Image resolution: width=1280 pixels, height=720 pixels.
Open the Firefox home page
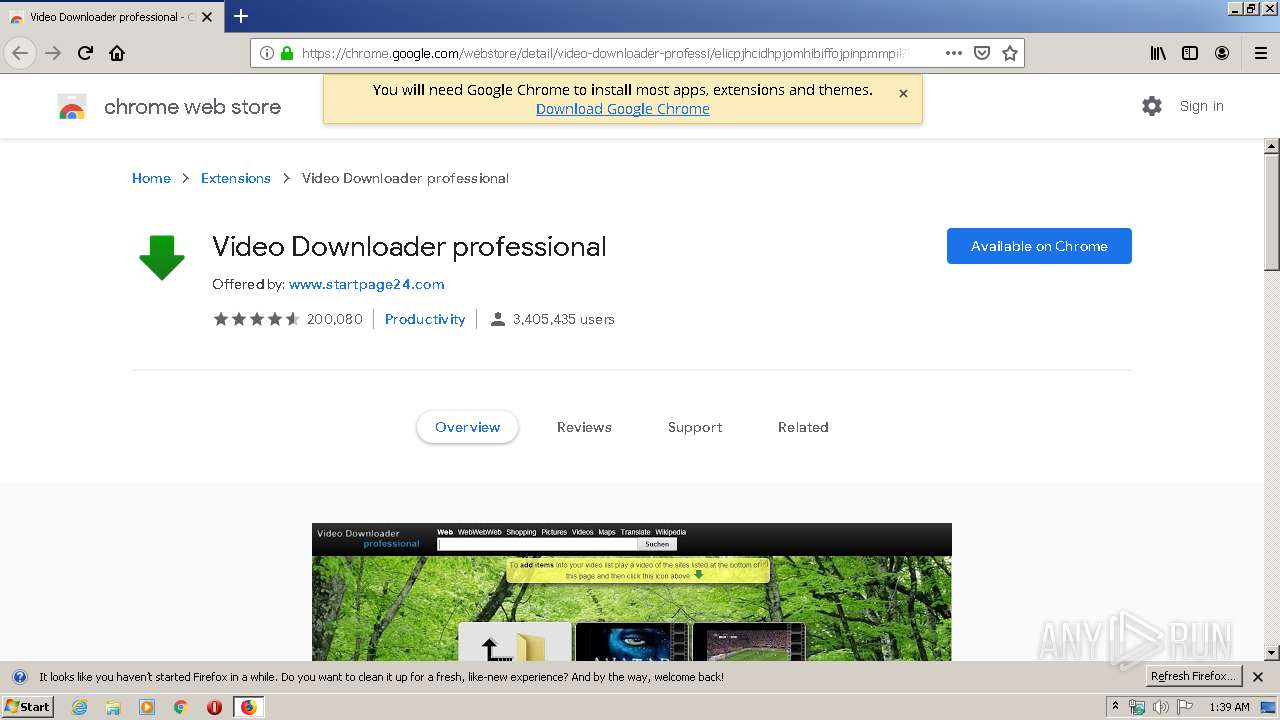click(117, 53)
